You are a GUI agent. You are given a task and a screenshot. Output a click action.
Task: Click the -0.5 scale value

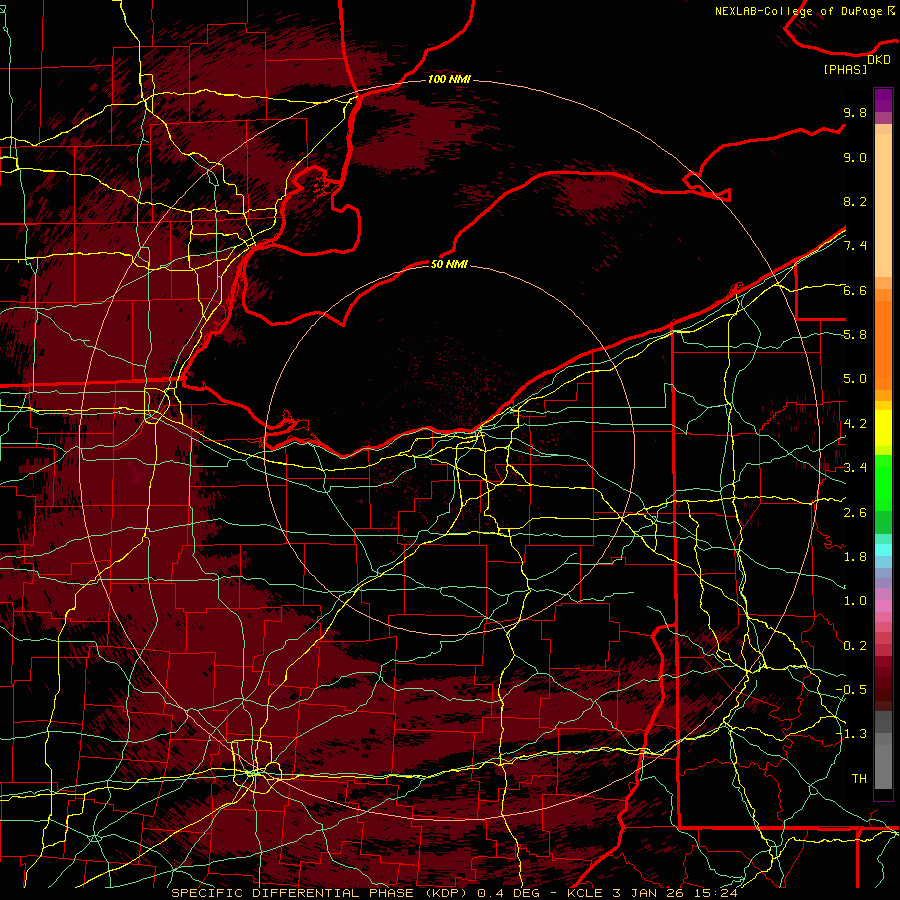tap(851, 690)
